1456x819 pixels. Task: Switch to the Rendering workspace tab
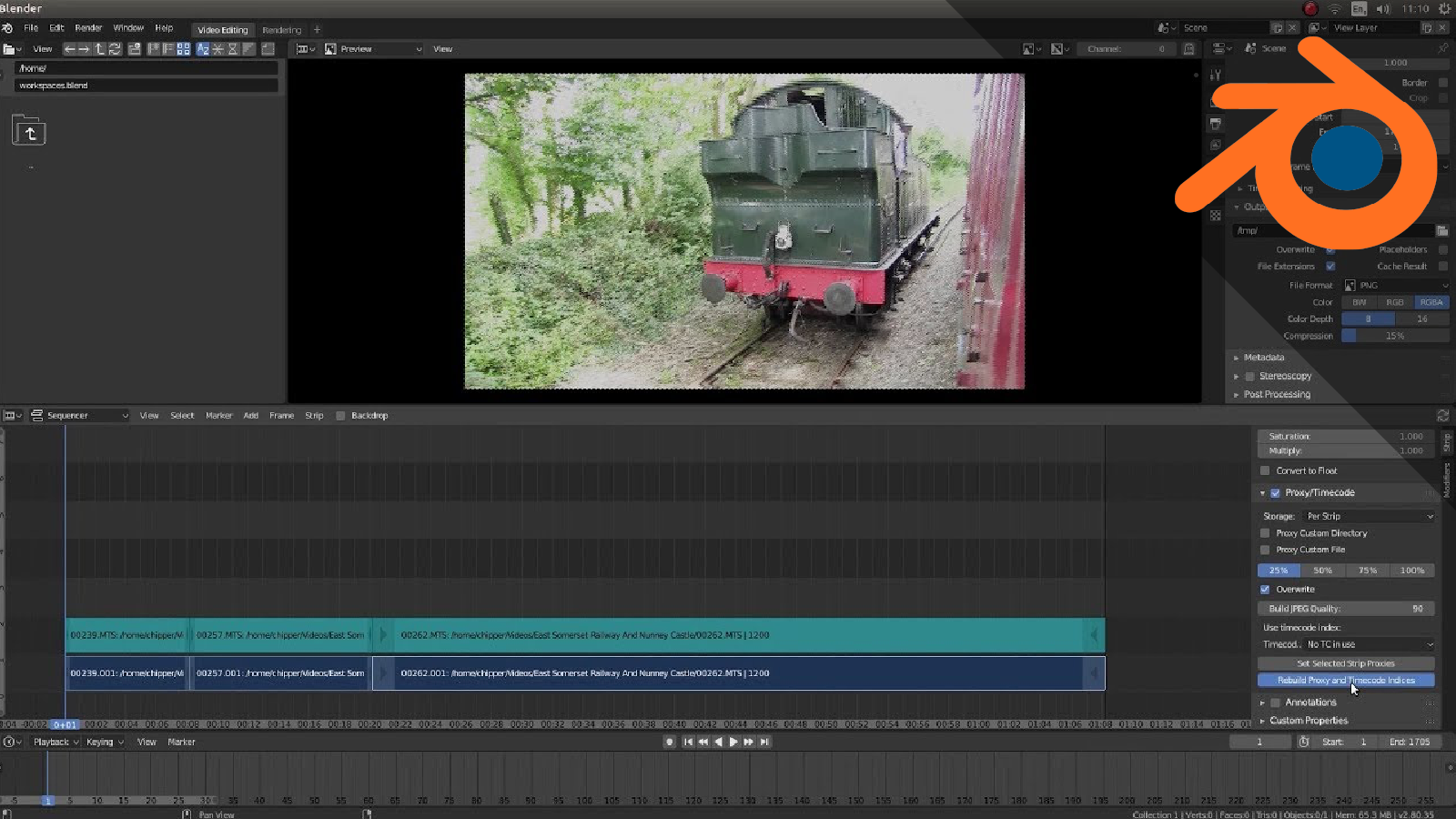pyautogui.click(x=282, y=30)
